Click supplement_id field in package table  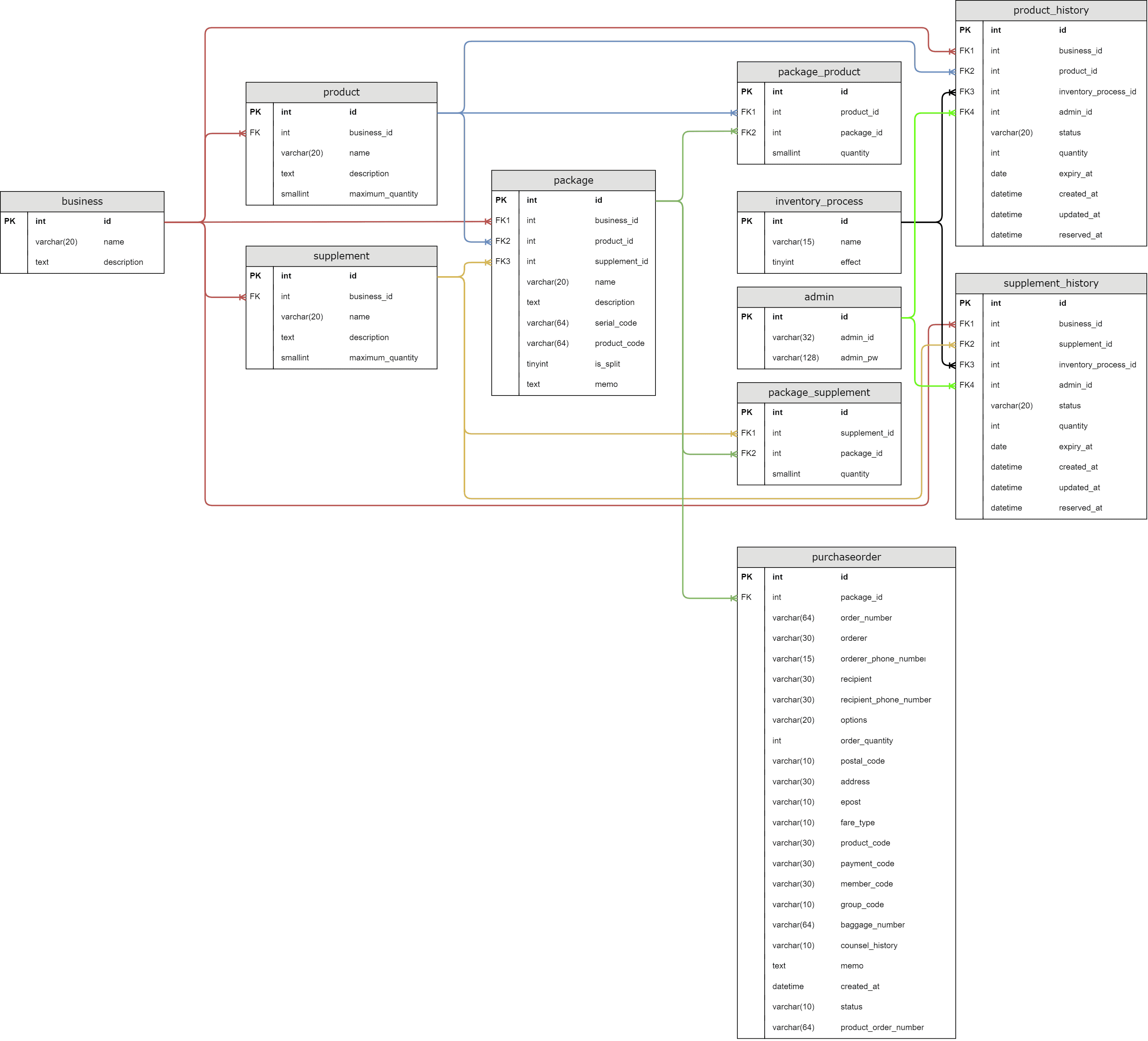(621, 261)
